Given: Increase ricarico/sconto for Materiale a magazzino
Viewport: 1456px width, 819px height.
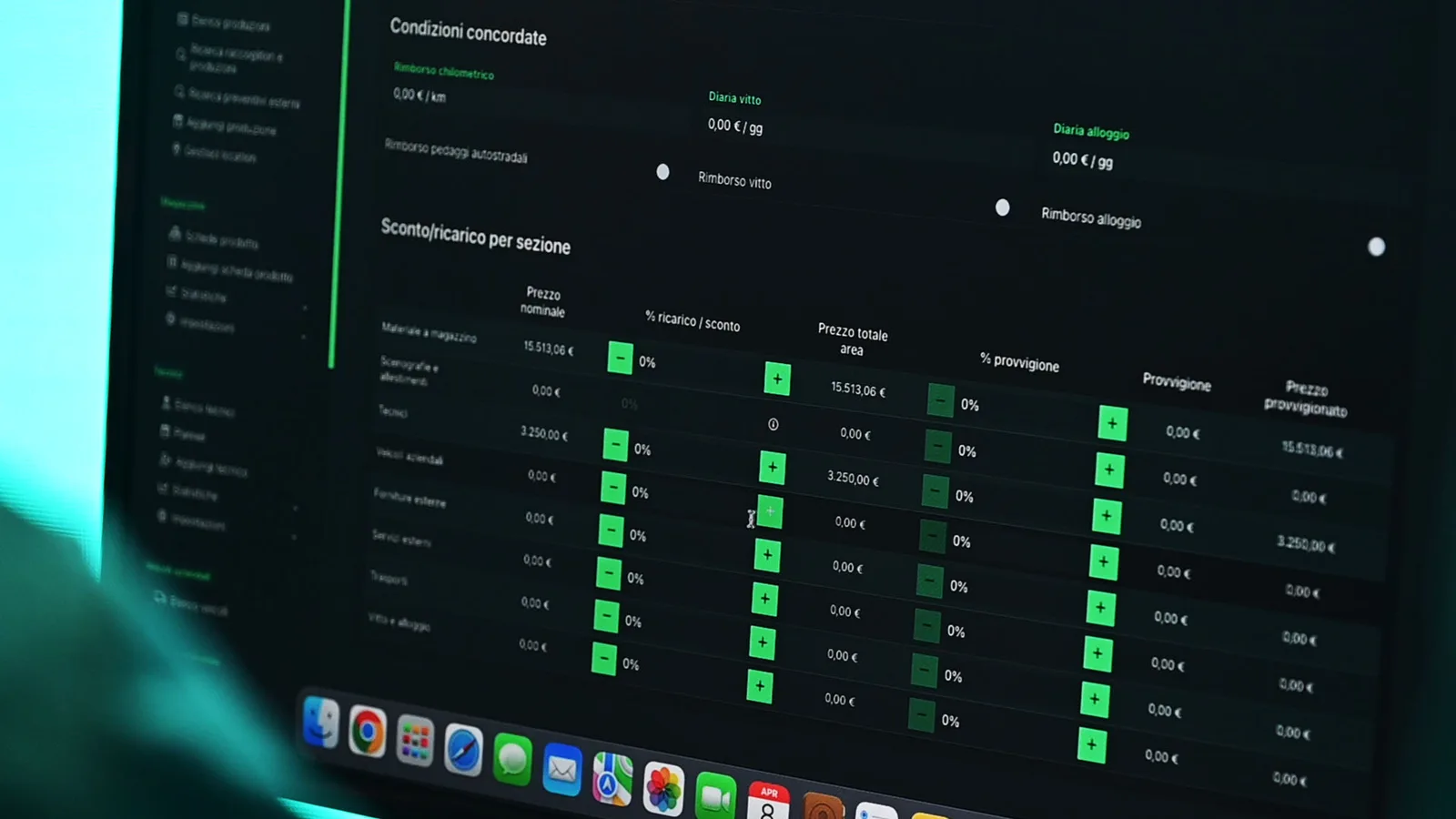Looking at the screenshot, I should click(777, 379).
